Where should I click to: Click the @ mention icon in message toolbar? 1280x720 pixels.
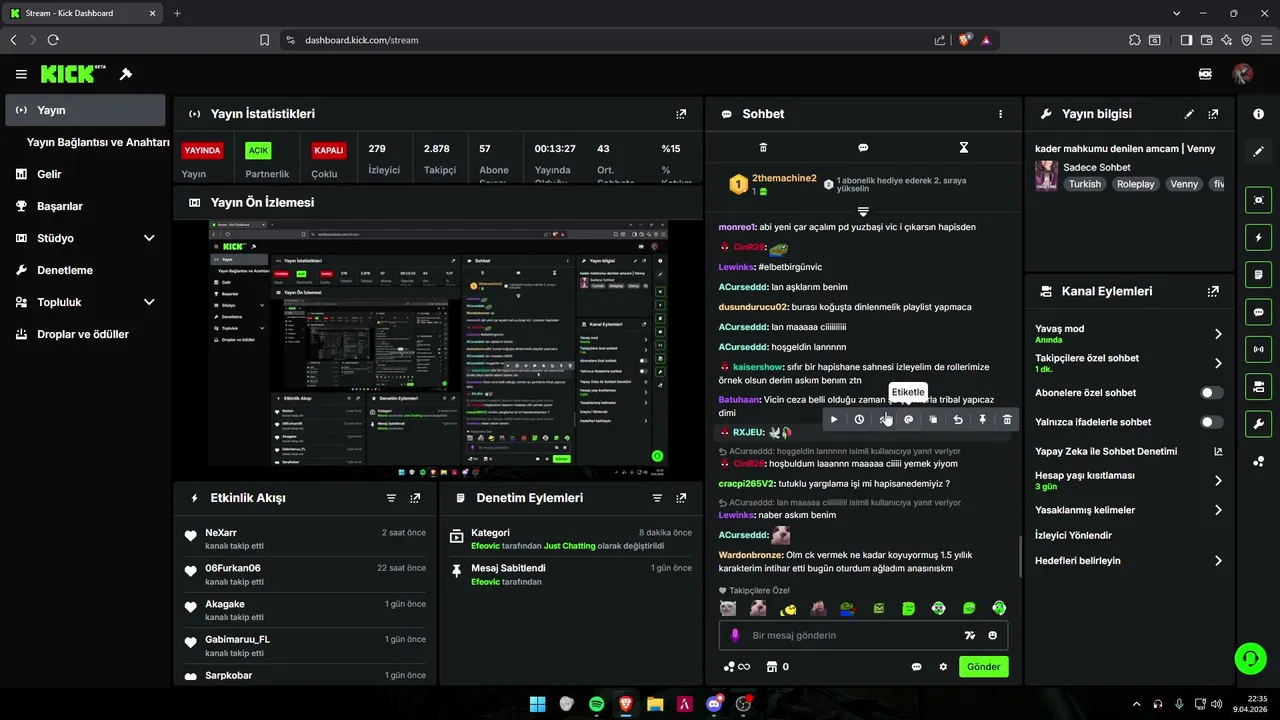908,420
